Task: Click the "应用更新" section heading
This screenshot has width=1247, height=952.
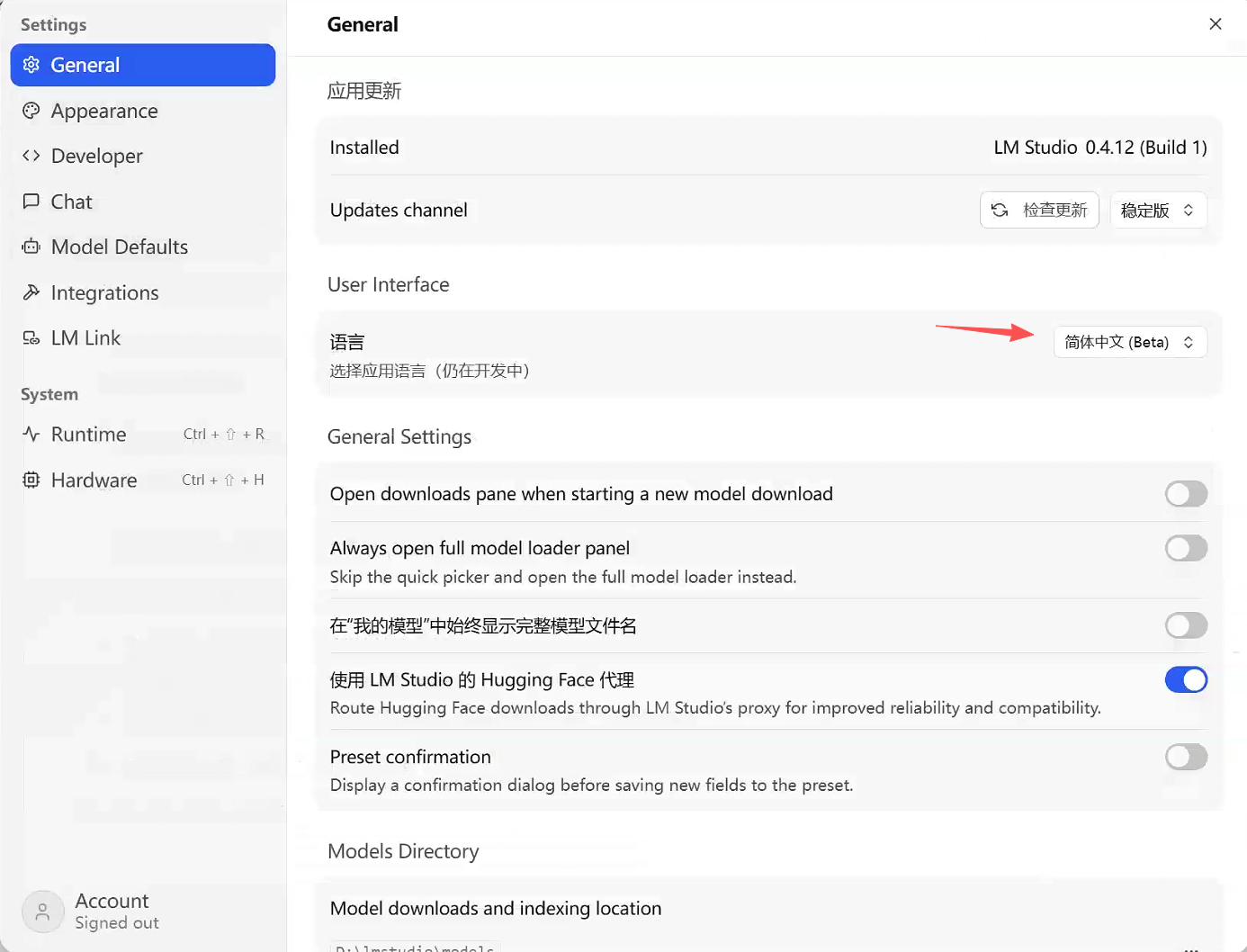Action: 364,91
